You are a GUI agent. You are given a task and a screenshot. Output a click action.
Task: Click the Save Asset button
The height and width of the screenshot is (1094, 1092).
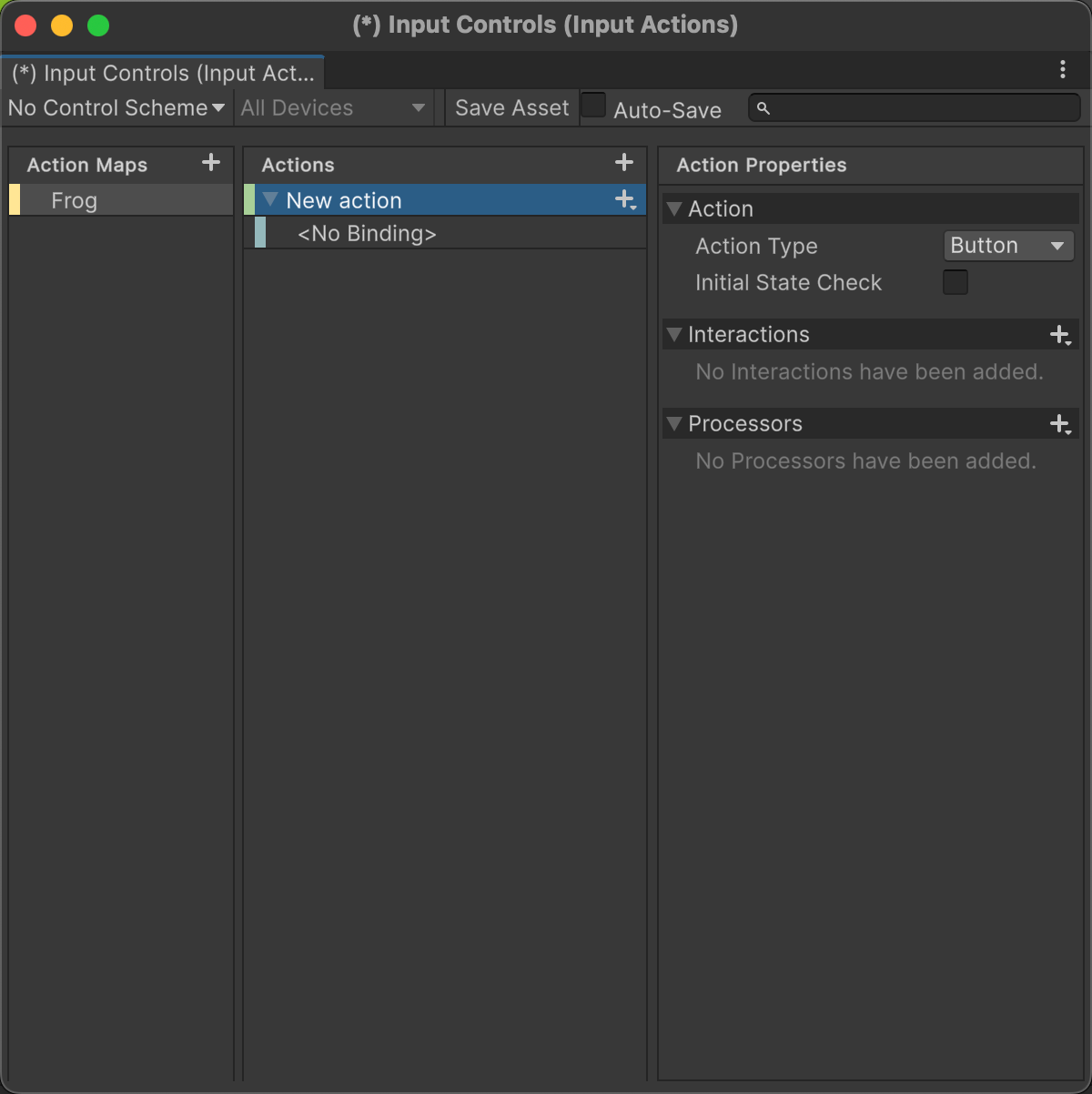pyautogui.click(x=512, y=107)
